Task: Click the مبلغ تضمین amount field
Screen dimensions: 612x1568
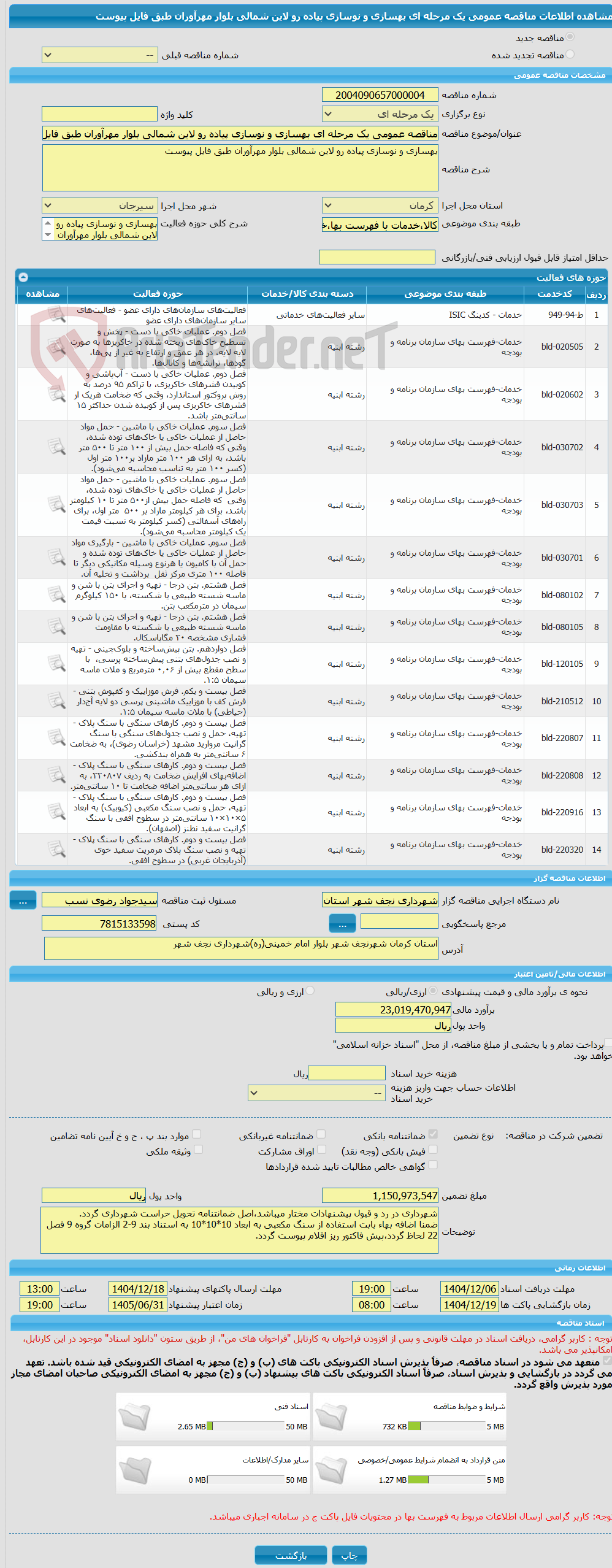Action: point(380,1195)
